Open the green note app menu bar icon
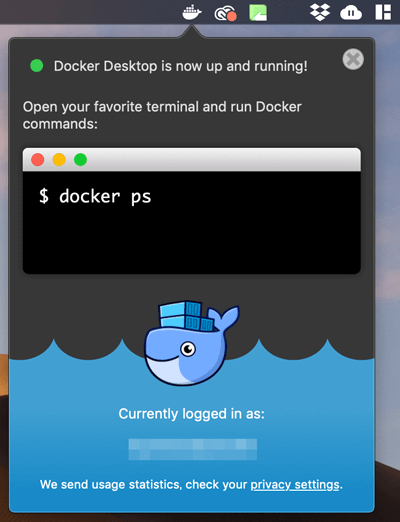 pos(258,13)
